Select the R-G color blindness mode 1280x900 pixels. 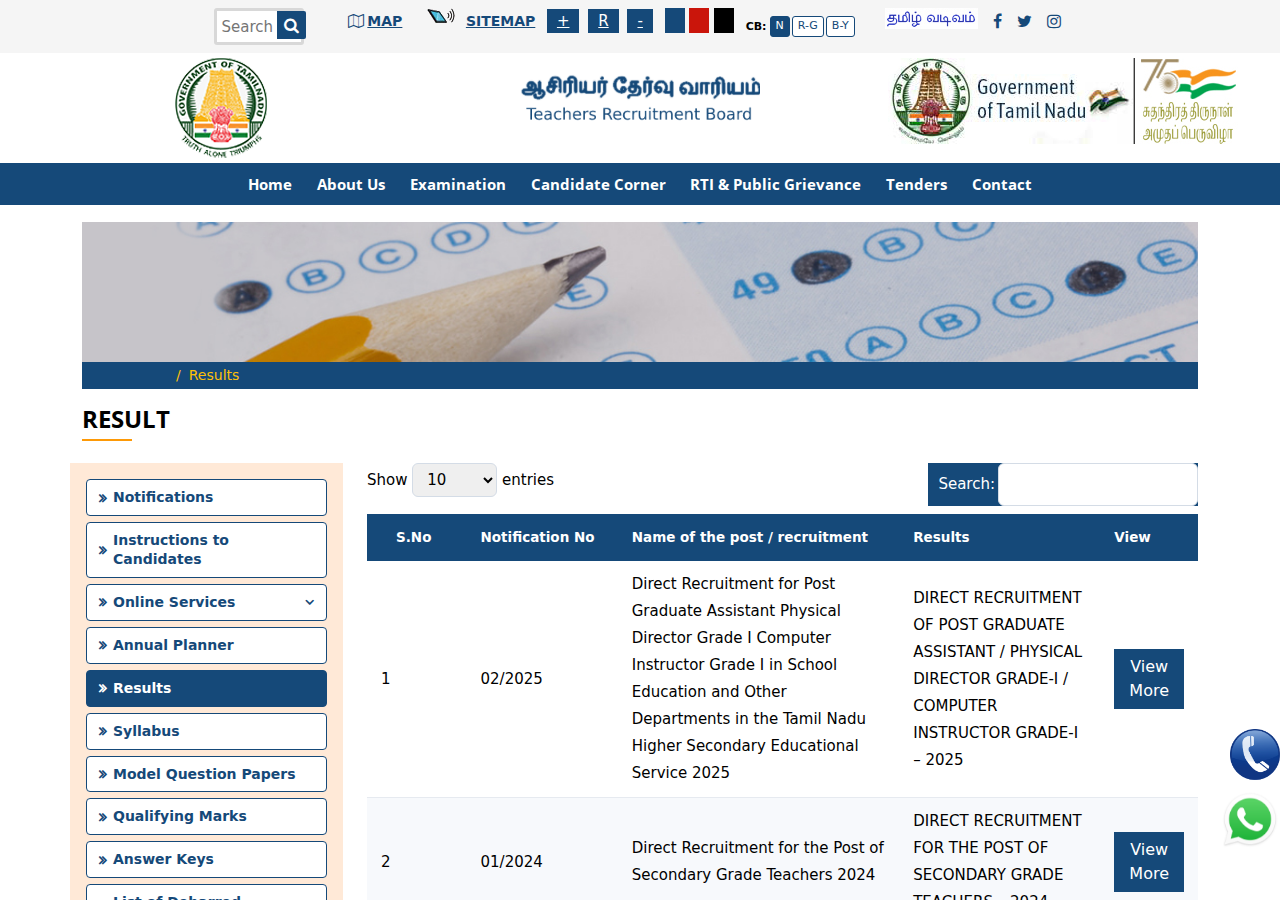(x=808, y=26)
